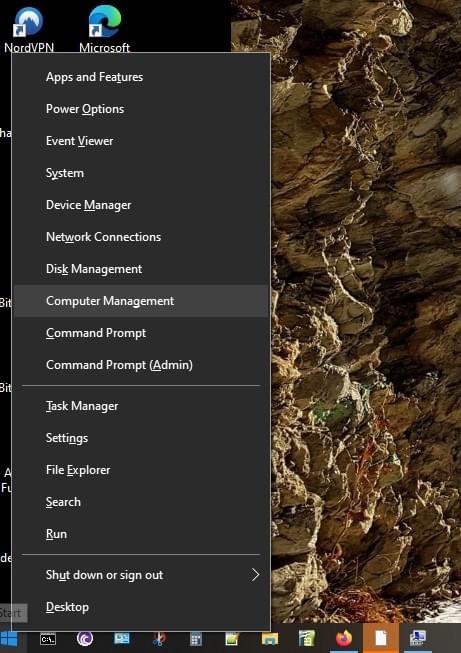Open Device Manager
This screenshot has width=461, height=653.
pos(141,205)
